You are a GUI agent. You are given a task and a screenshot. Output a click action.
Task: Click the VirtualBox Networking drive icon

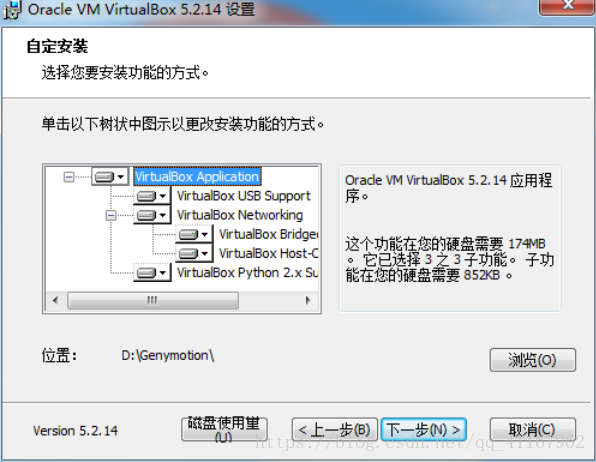tap(146, 215)
